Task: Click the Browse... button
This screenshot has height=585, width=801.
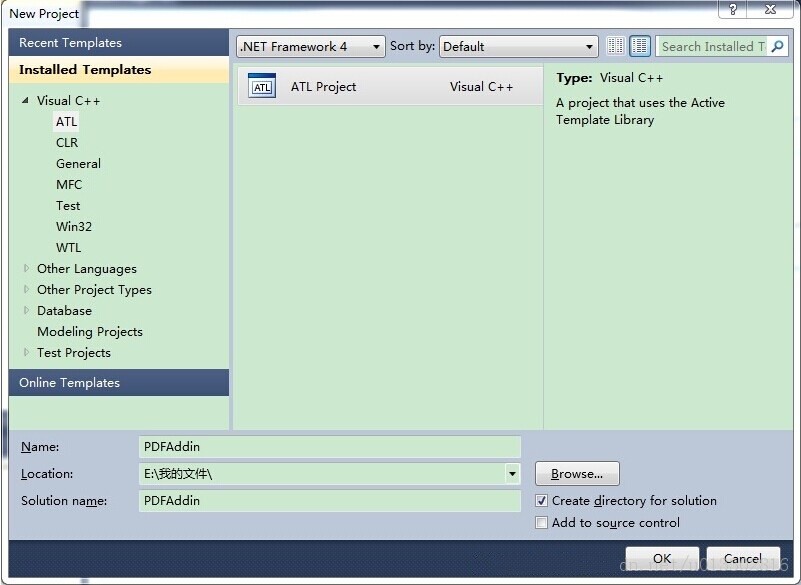Action: (x=577, y=474)
